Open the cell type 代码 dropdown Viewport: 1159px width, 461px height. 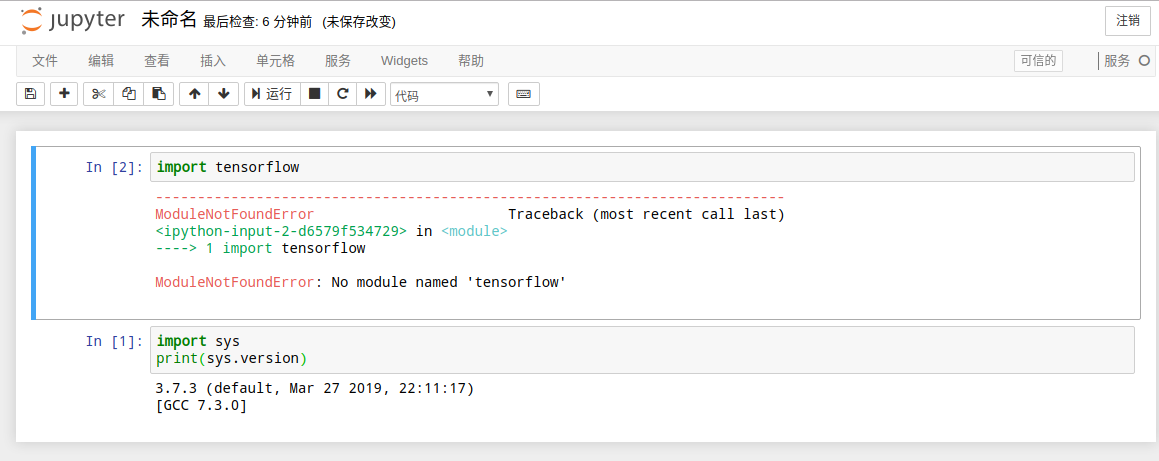444,95
